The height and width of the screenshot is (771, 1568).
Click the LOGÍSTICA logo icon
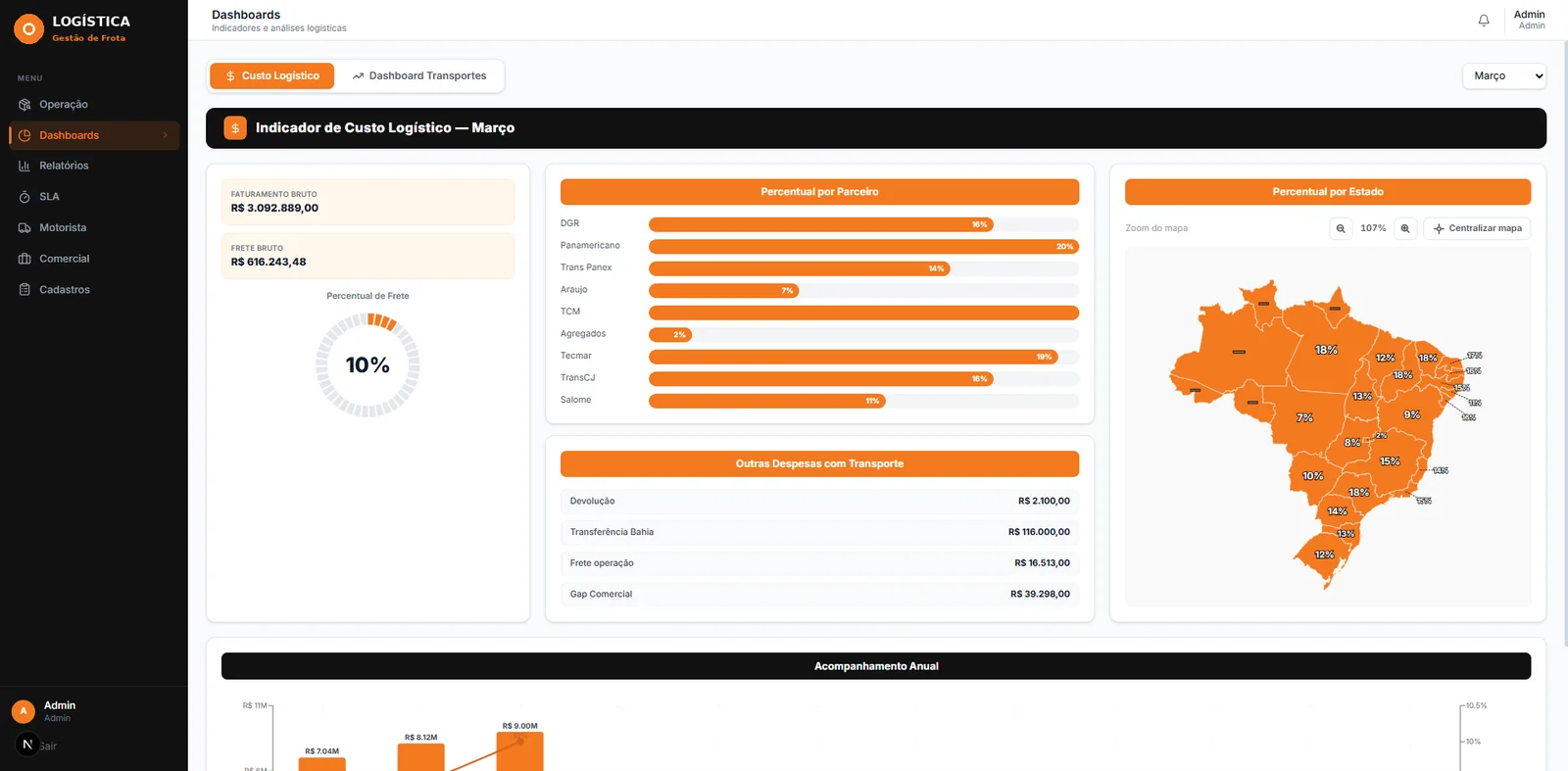(28, 28)
